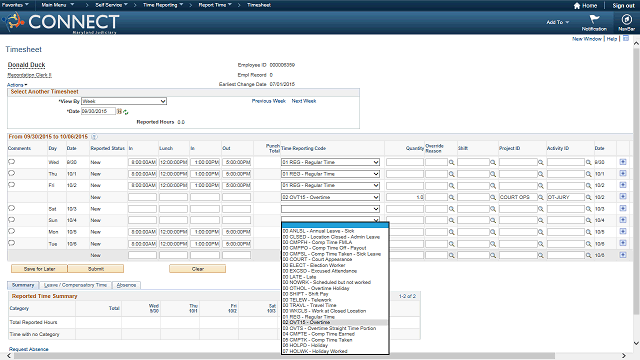Click the Clear button

tap(198, 269)
